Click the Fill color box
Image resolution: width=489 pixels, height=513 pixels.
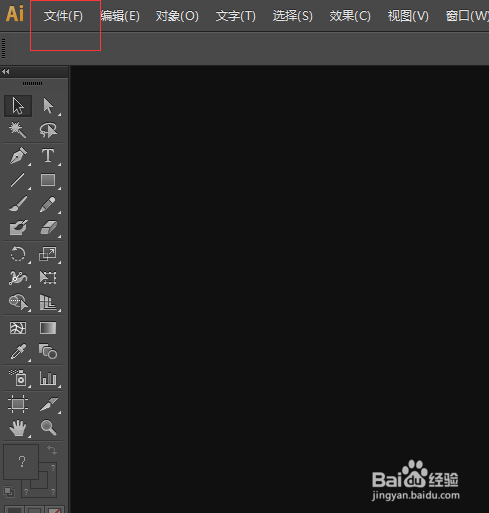21,462
